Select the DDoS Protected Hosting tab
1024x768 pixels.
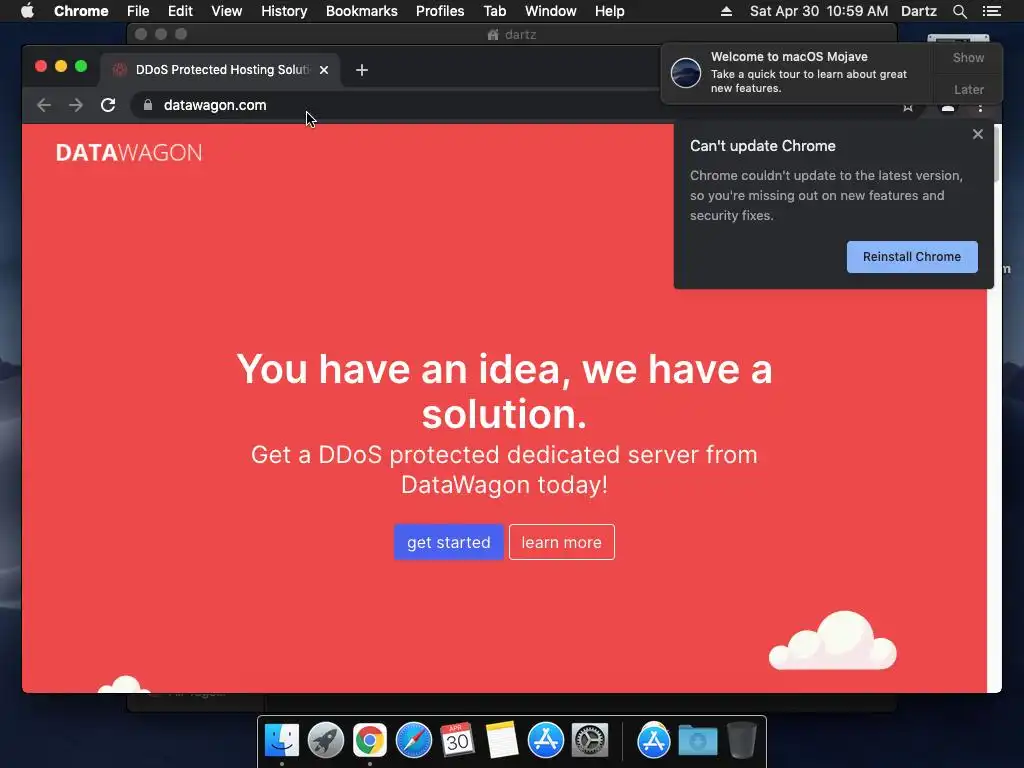(219, 70)
